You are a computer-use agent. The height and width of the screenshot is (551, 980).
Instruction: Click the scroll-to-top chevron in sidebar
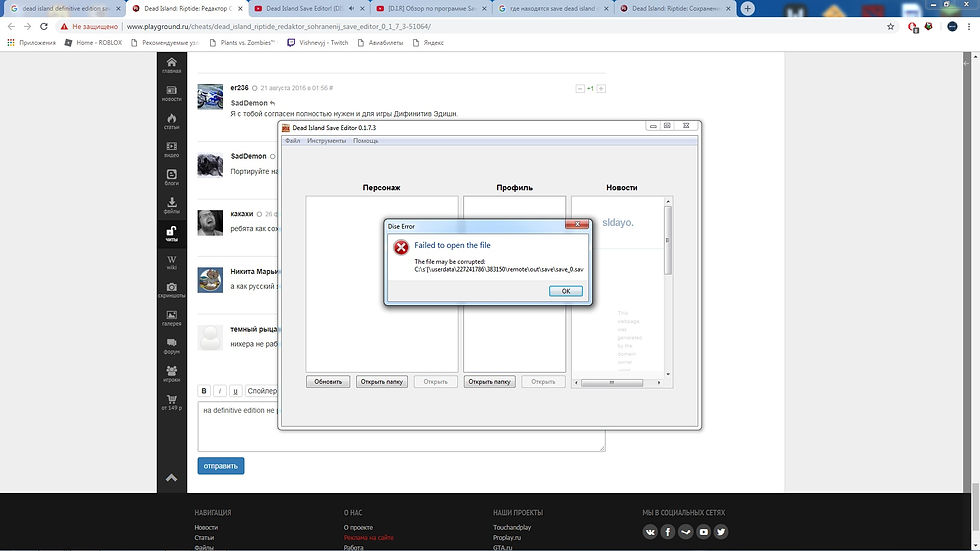click(x=171, y=478)
